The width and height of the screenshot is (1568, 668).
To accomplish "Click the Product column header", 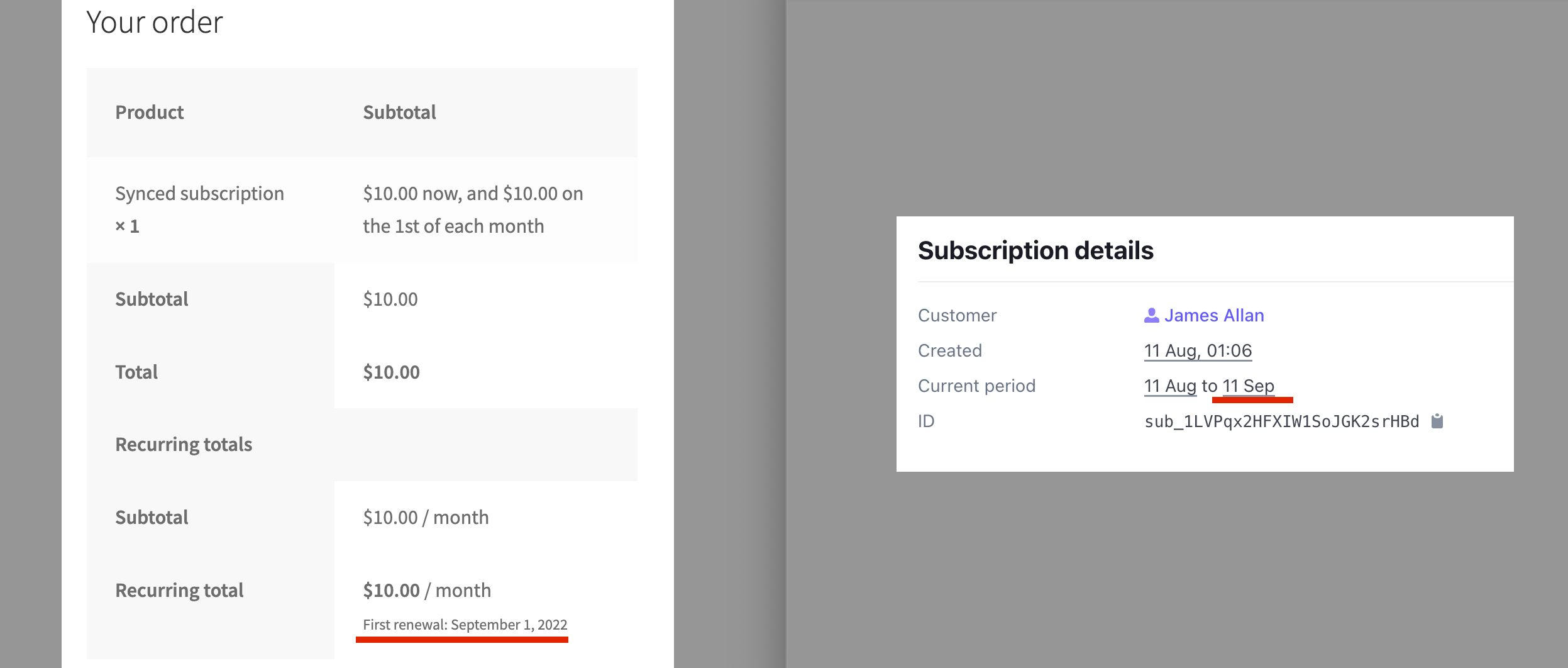I will click(149, 111).
